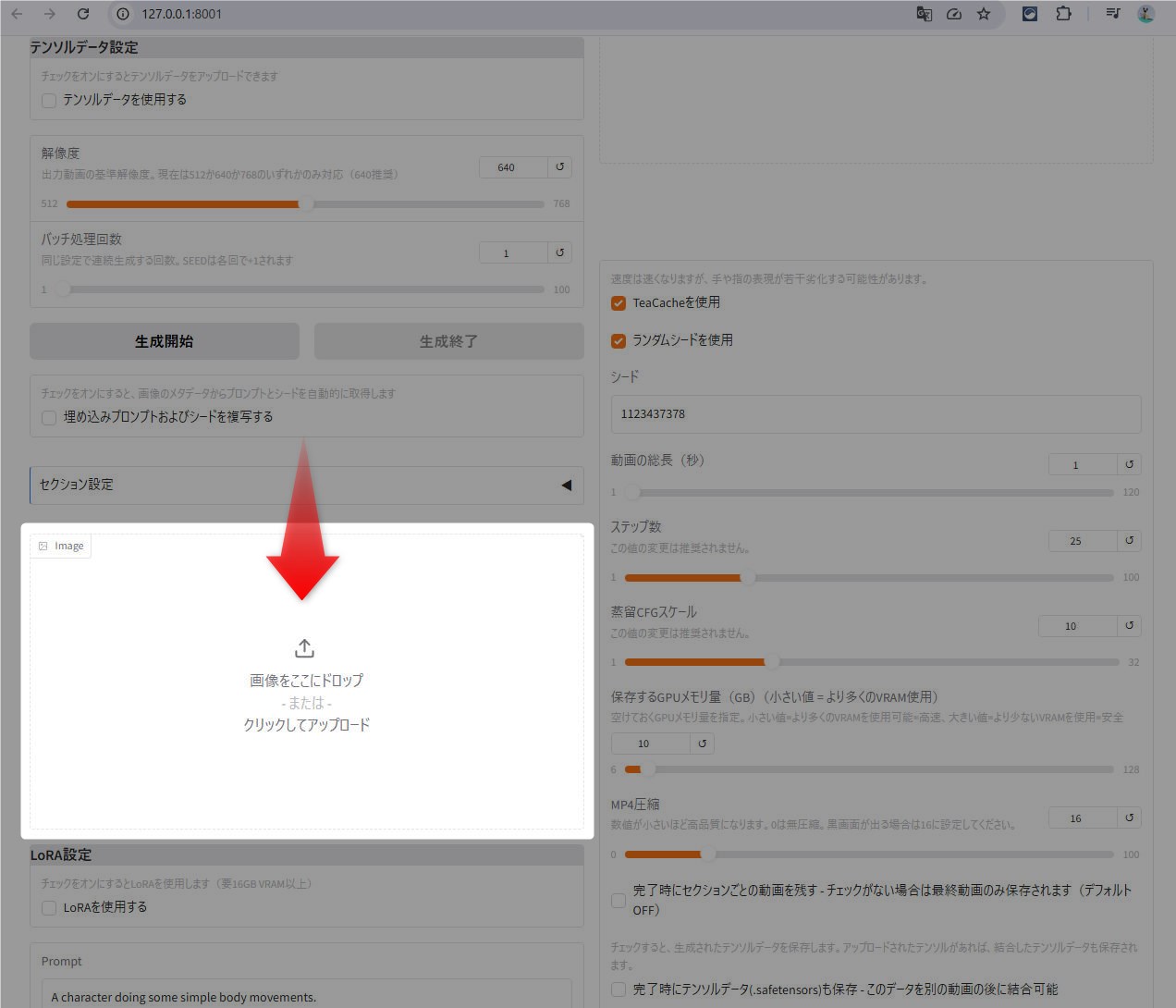The image size is (1176, 1008).
Task: Click the upload arrow icon in Image dropzone
Action: pos(304,648)
